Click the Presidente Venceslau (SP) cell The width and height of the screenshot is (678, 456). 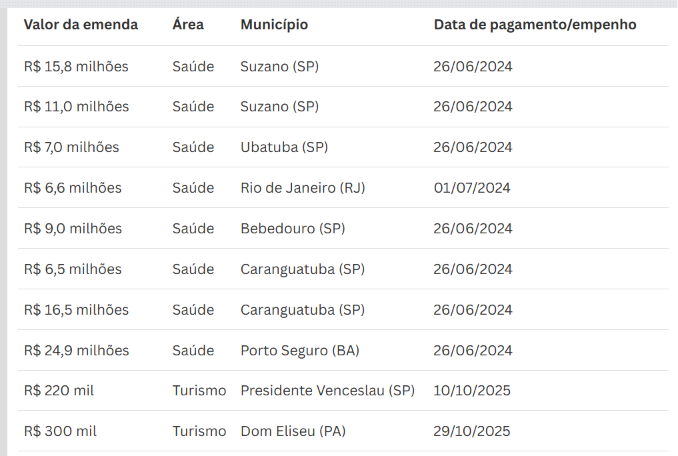pyautogui.click(x=328, y=390)
